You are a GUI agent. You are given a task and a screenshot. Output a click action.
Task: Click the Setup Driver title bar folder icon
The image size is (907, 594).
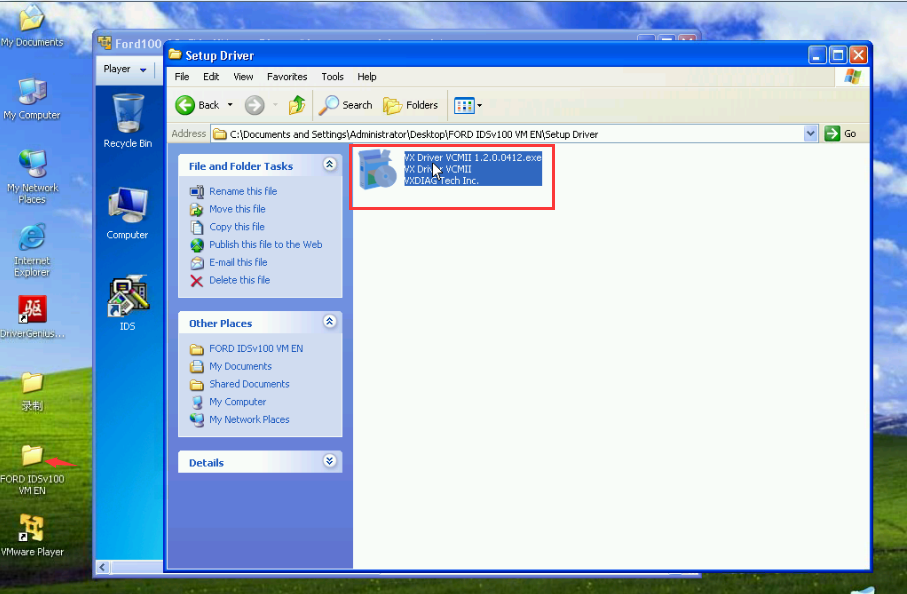click(x=175, y=55)
